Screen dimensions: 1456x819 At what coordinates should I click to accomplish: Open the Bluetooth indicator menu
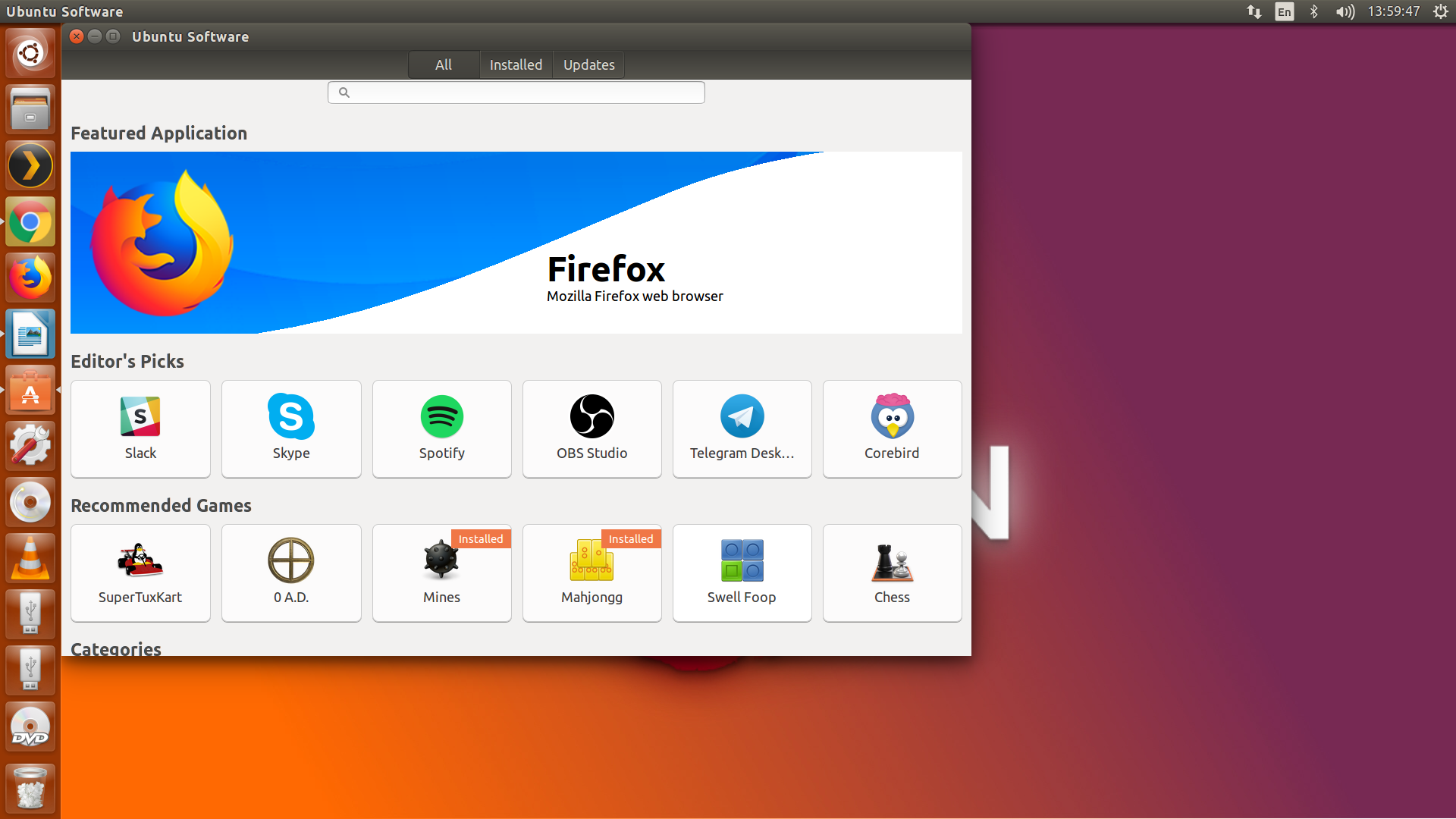point(1314,11)
